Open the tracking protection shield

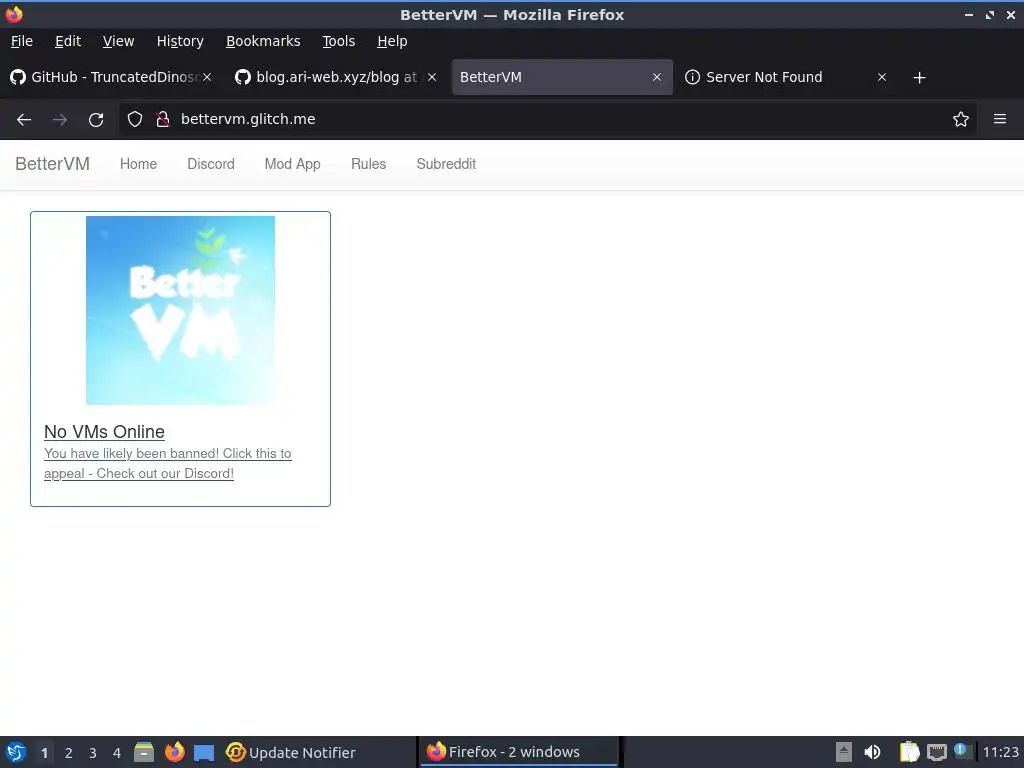135,119
